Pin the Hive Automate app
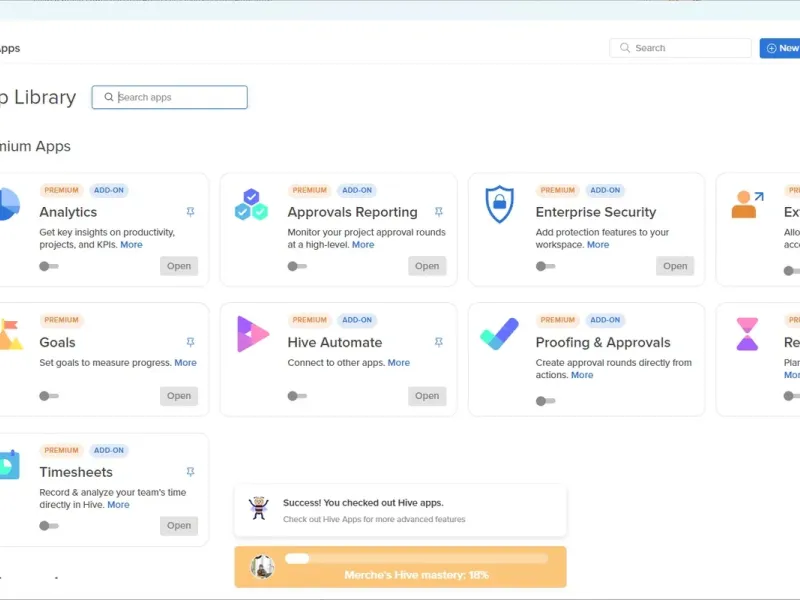Screen dimensions: 800x600 pos(439,342)
